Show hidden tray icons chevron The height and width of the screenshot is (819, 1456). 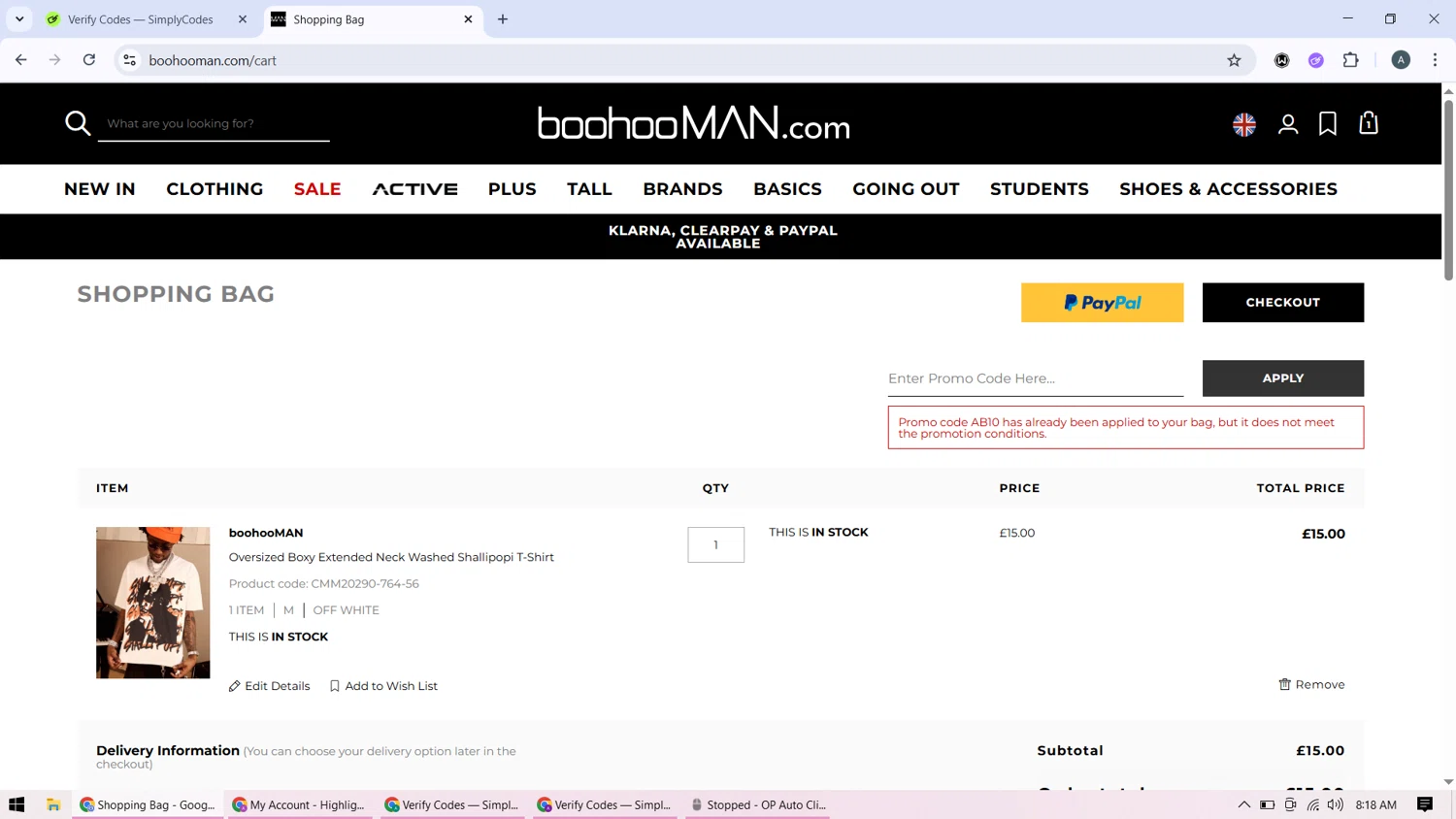pyautogui.click(x=1243, y=804)
